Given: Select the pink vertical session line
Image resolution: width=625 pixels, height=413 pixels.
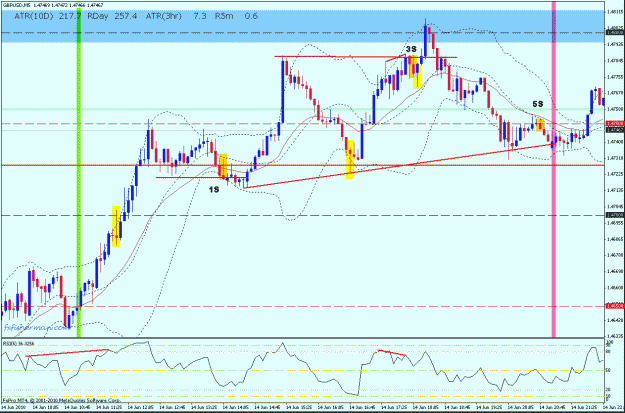Looking at the screenshot, I should pos(554,171).
